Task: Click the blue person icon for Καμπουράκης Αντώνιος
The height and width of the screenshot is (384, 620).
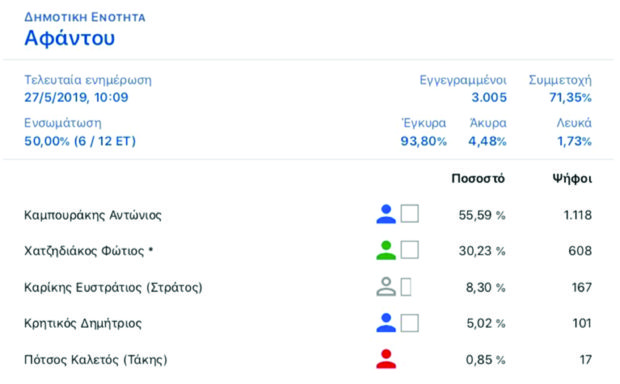Action: click(386, 214)
